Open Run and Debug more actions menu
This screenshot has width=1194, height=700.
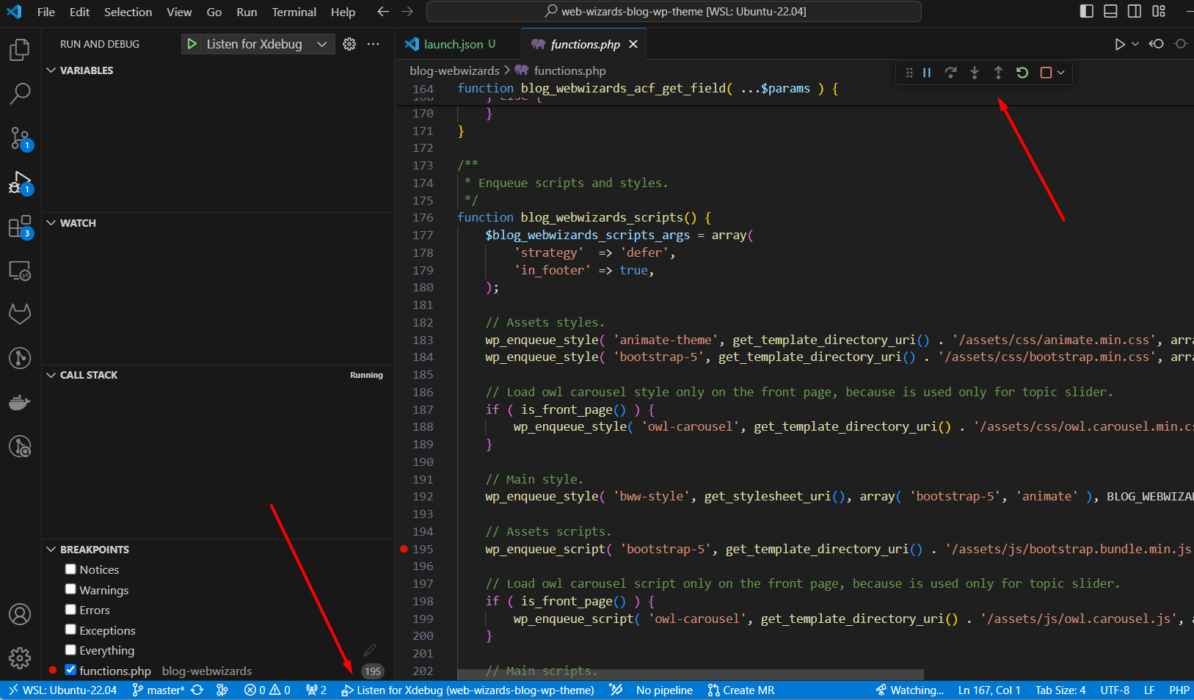pyautogui.click(x=373, y=44)
